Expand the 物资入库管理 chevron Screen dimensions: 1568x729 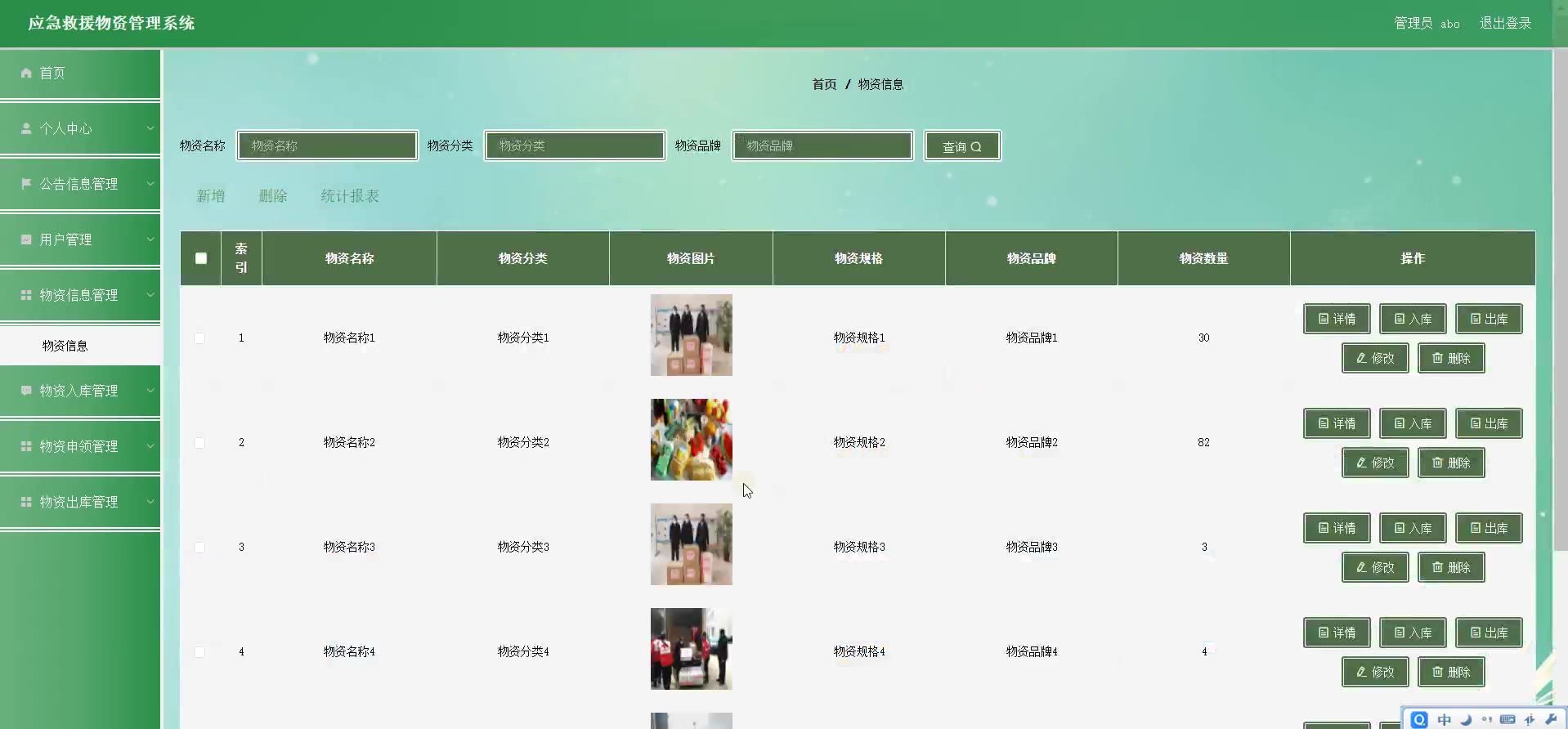(x=150, y=391)
